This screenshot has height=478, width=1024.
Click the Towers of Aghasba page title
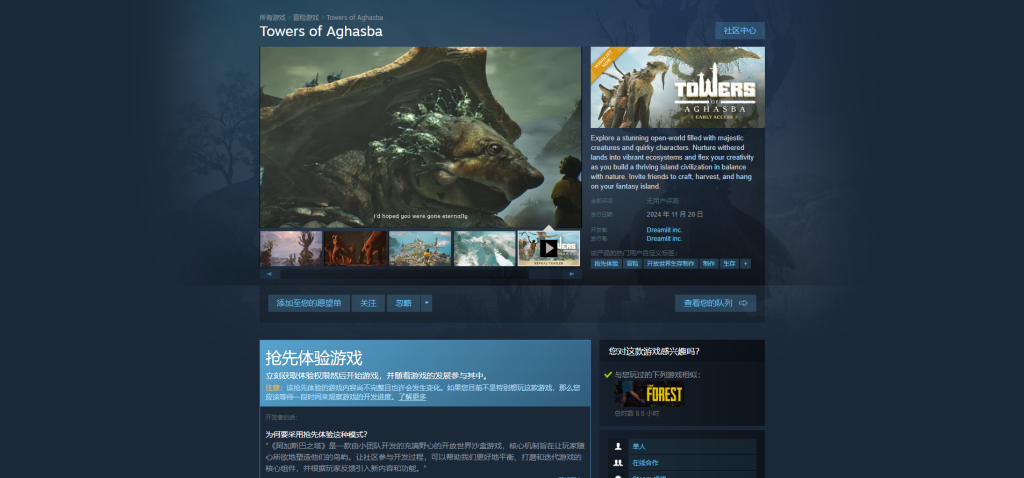[321, 31]
